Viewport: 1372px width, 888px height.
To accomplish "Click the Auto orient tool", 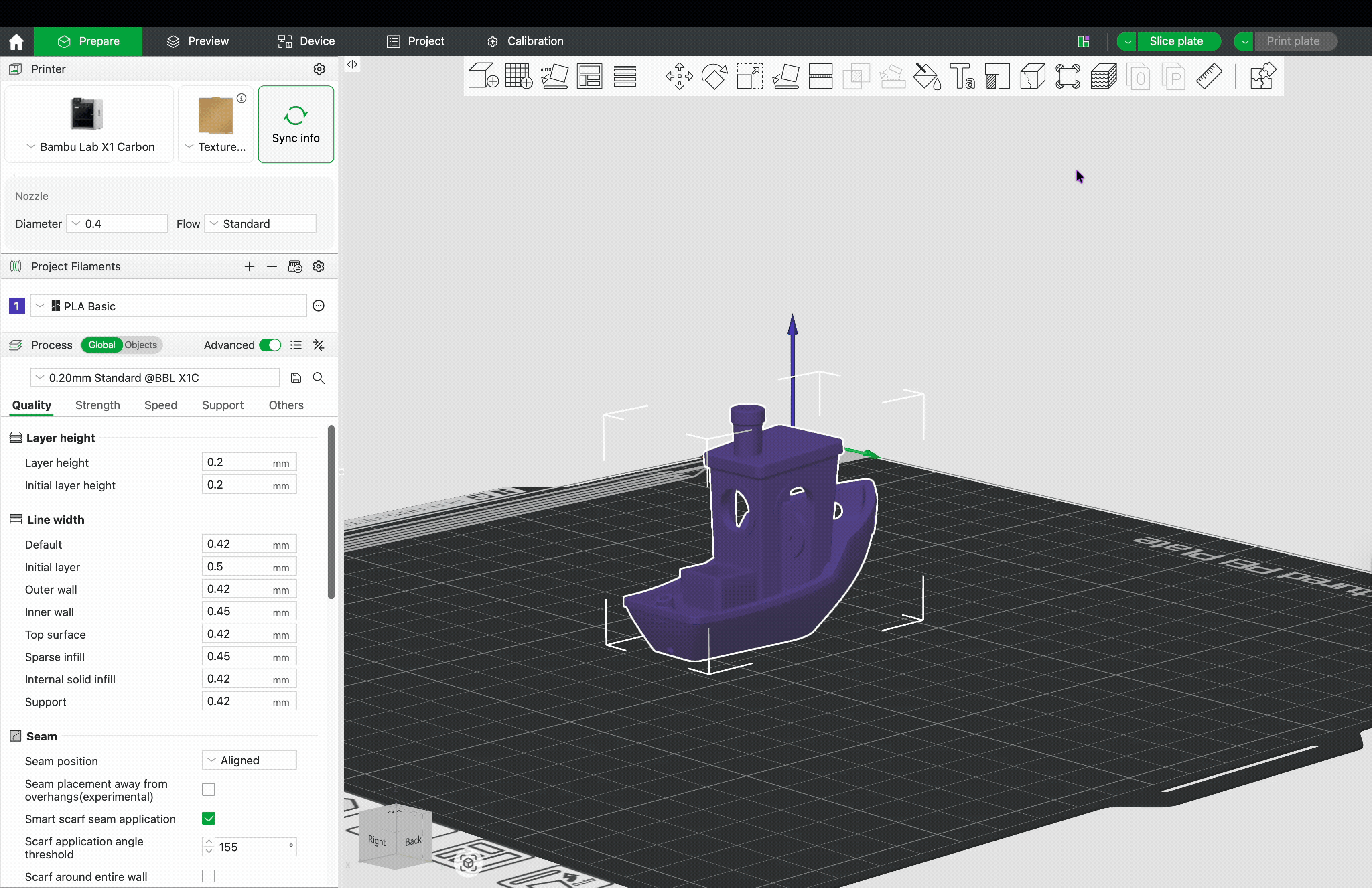I will [554, 76].
